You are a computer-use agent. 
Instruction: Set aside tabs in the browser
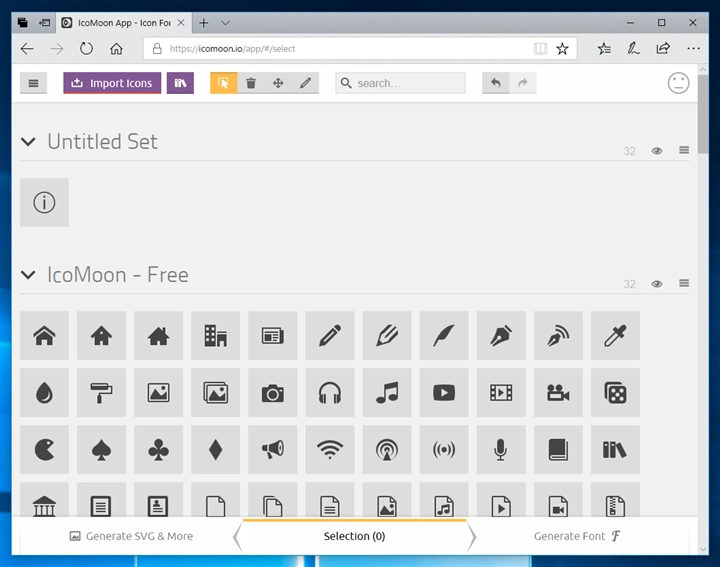pyautogui.click(x=45, y=23)
